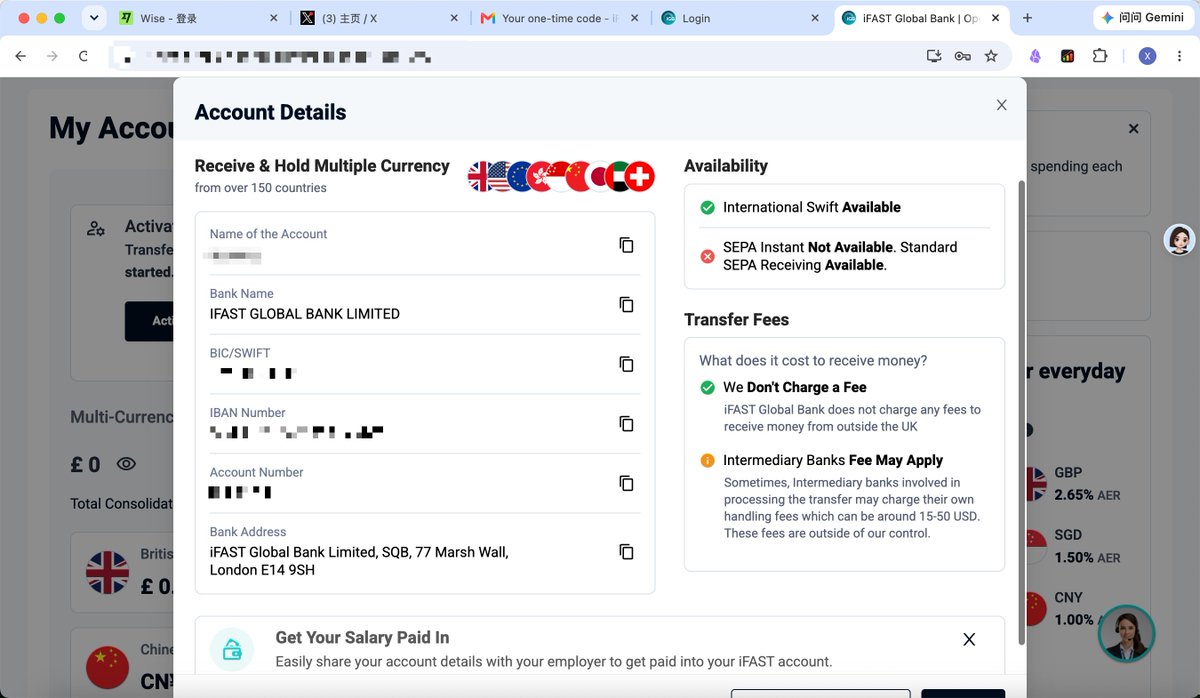The width and height of the screenshot is (1200, 698).
Task: Reload the current page
Action: point(83,56)
